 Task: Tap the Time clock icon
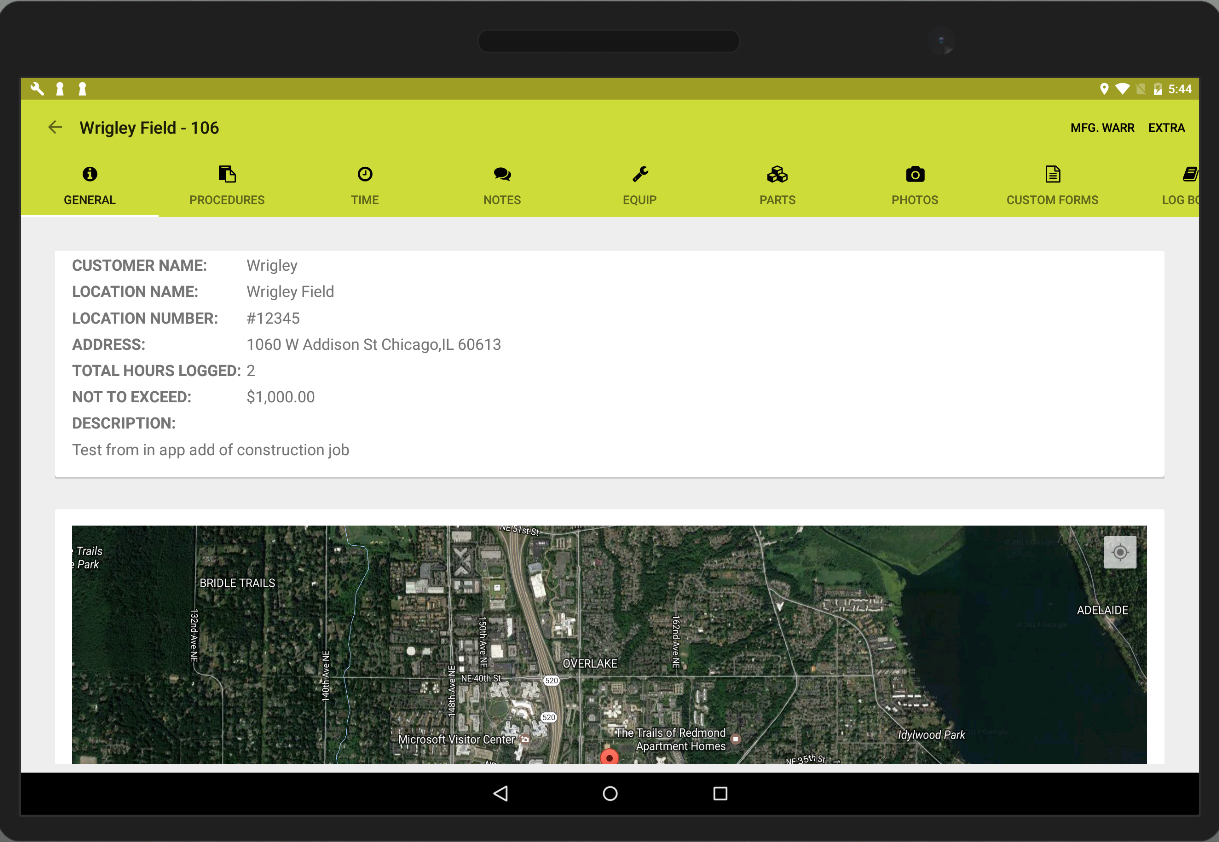click(365, 174)
